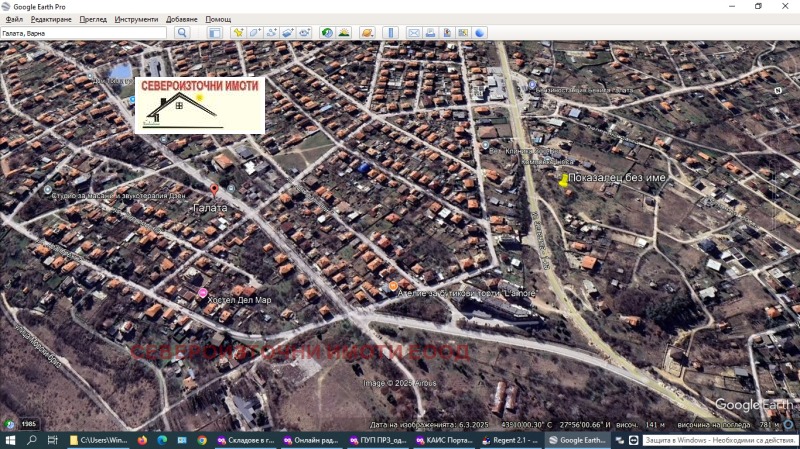Select the Add Path tool
Screen dimensions: 800x449
coord(271,33)
